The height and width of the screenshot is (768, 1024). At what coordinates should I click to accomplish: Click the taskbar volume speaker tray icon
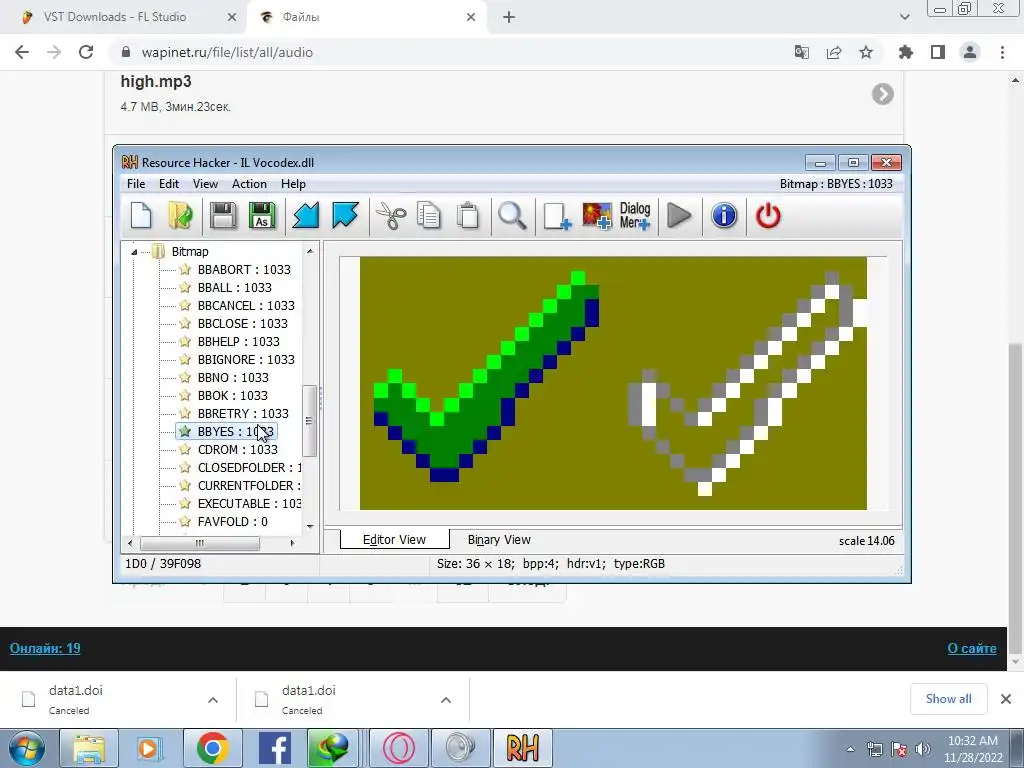pyautogui.click(x=923, y=749)
